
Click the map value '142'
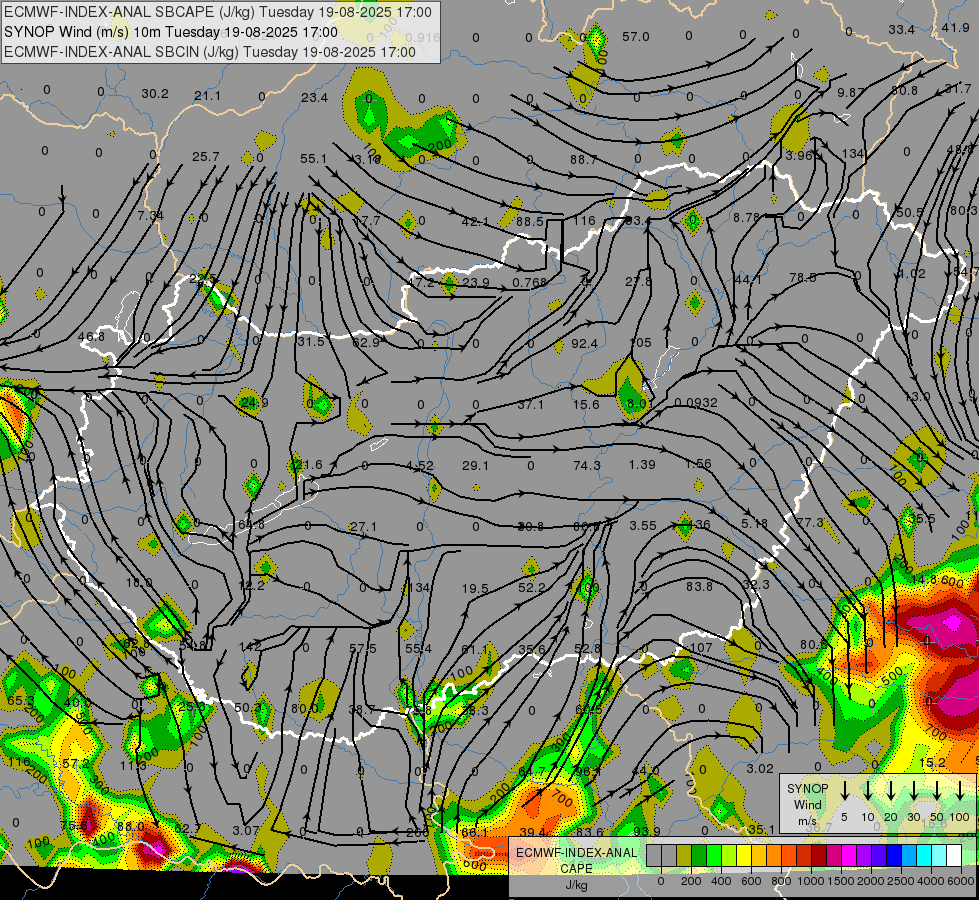pyautogui.click(x=250, y=646)
